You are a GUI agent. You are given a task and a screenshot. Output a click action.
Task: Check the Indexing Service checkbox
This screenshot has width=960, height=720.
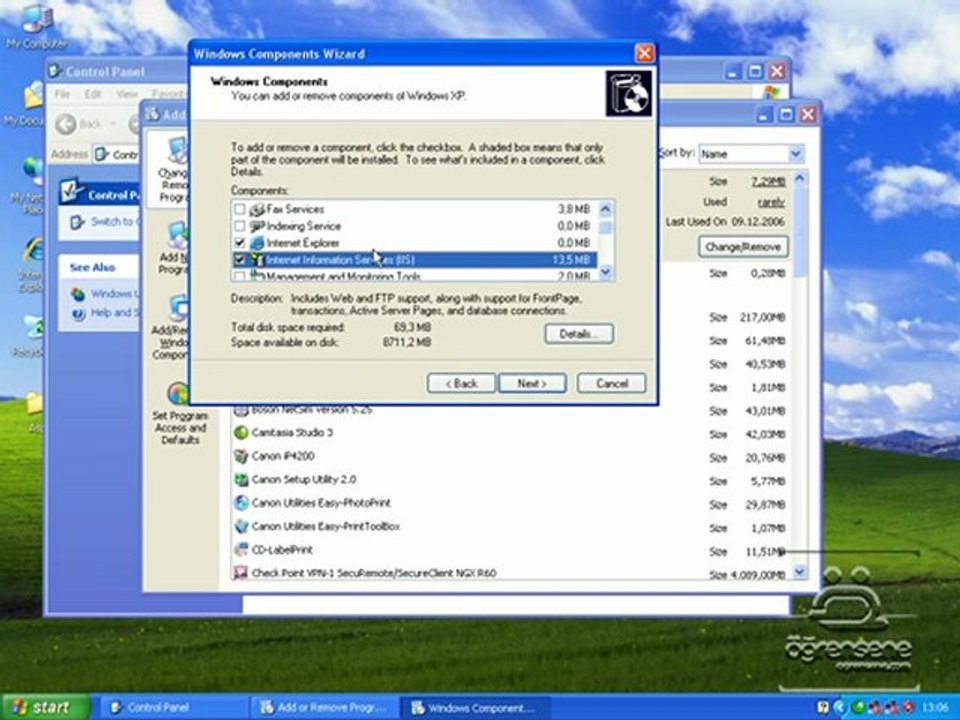pyautogui.click(x=239, y=226)
